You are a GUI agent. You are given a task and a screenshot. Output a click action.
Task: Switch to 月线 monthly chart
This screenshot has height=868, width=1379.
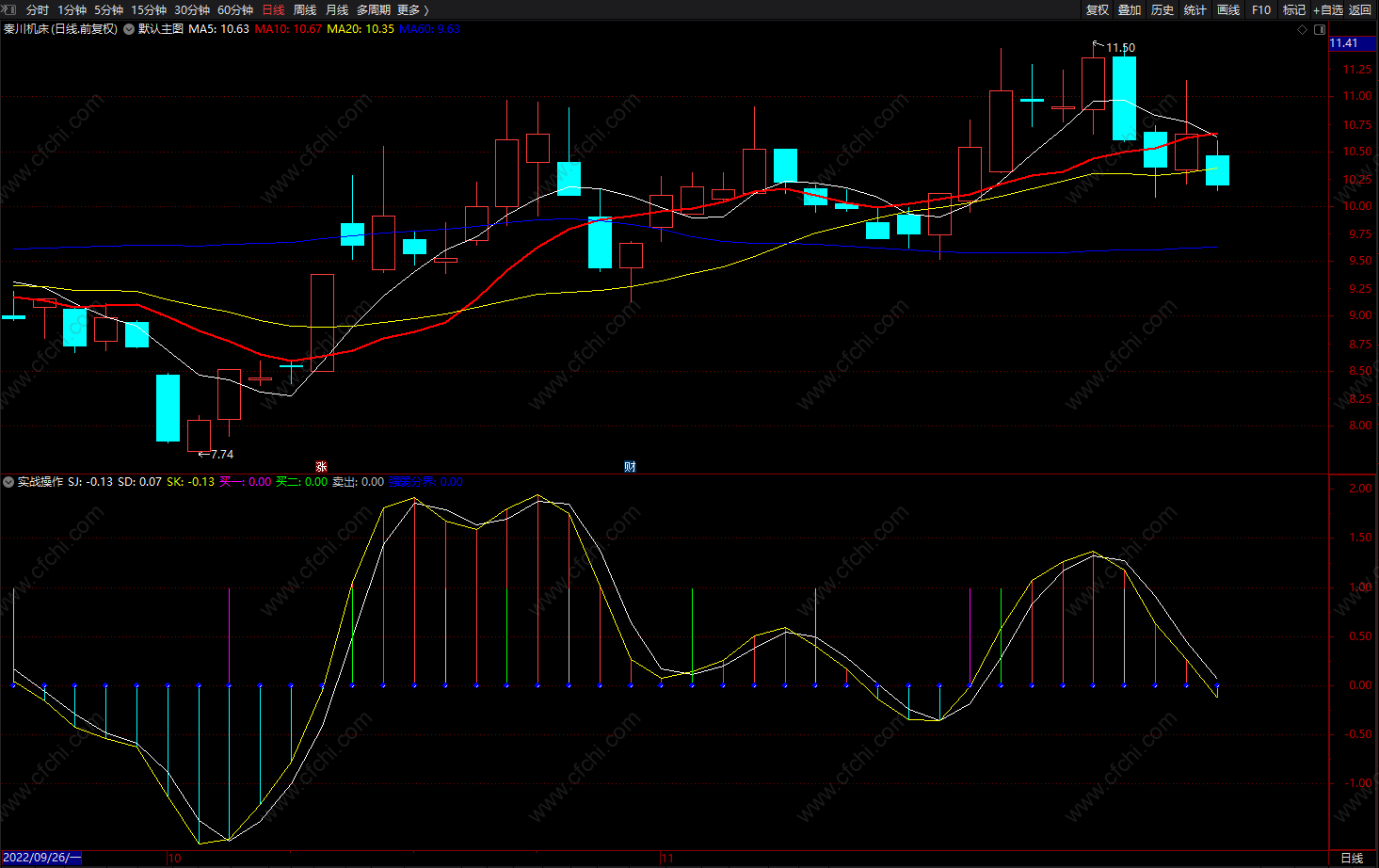(337, 10)
